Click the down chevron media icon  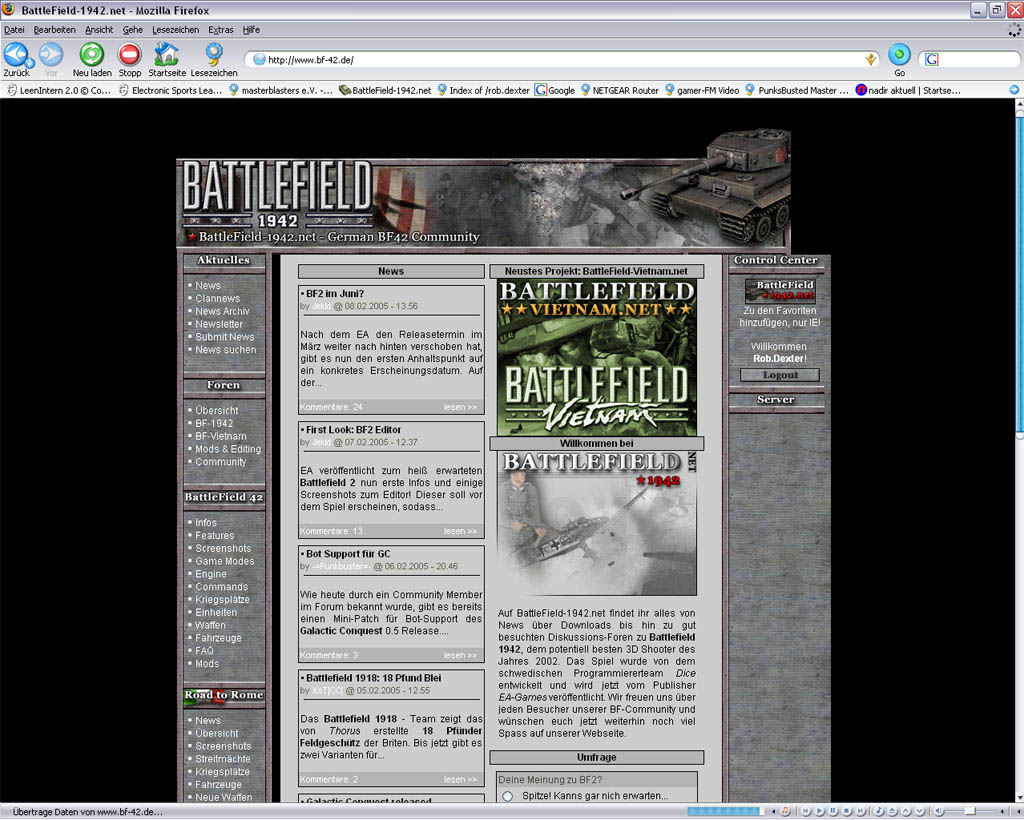[920, 811]
